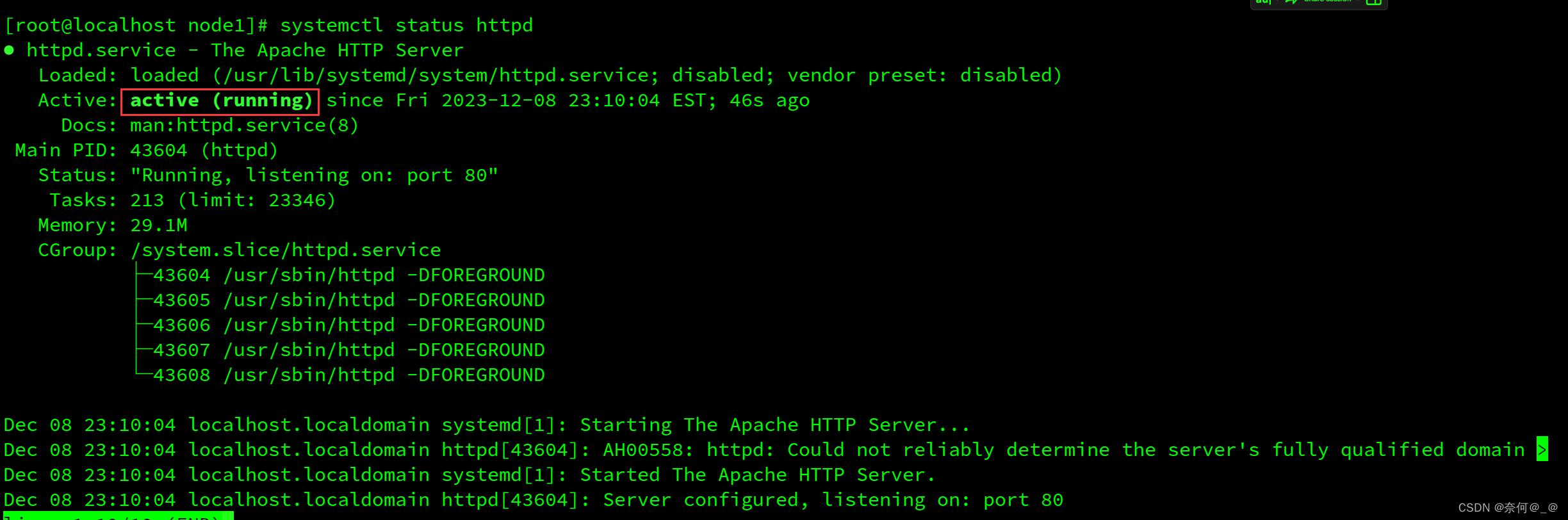Viewport: 1568px width, 520px height.
Task: Click 'Starting The Apache HTTP Server...' log message
Action: click(x=774, y=425)
